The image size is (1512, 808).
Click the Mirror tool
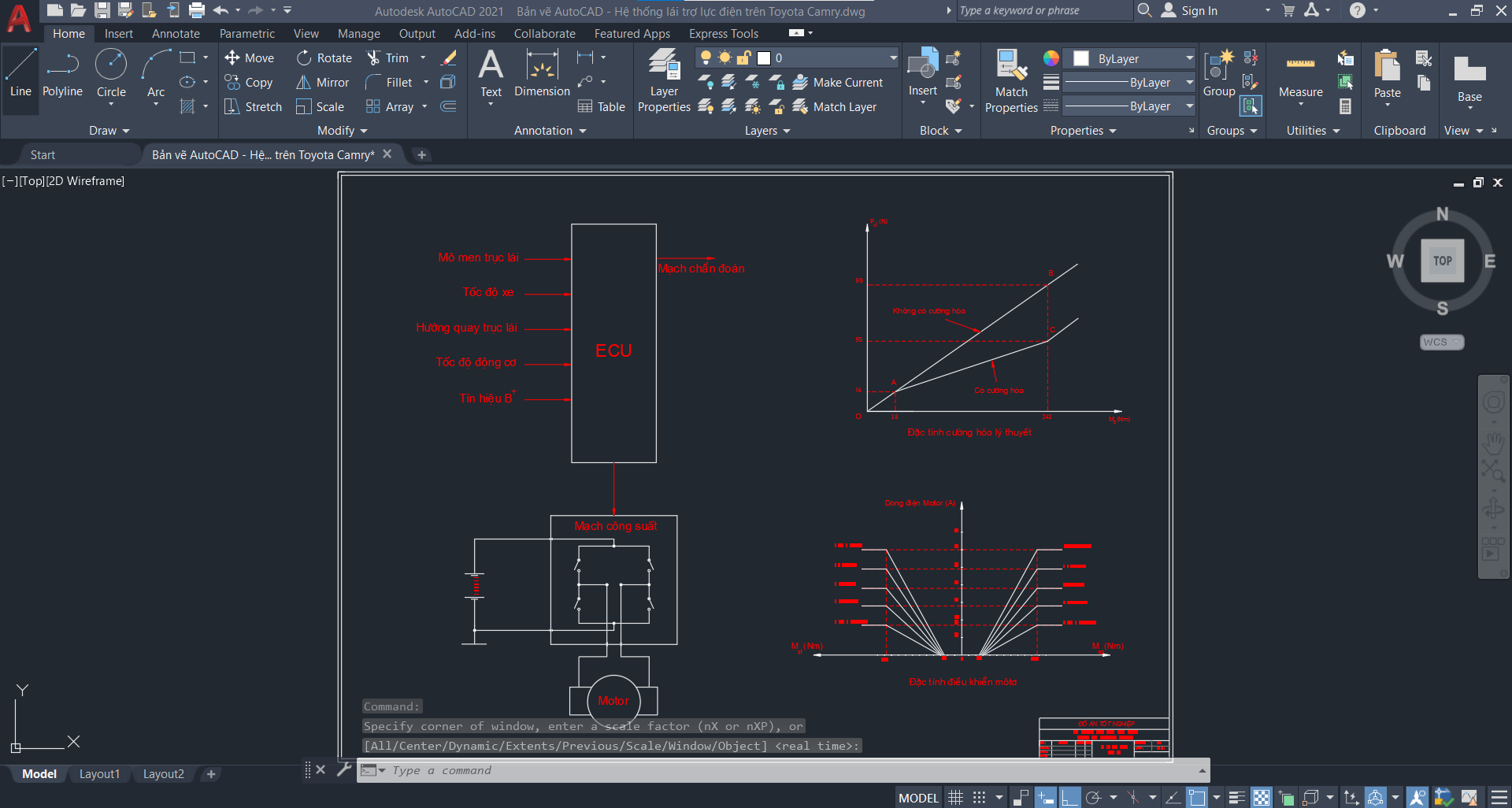tap(322, 82)
